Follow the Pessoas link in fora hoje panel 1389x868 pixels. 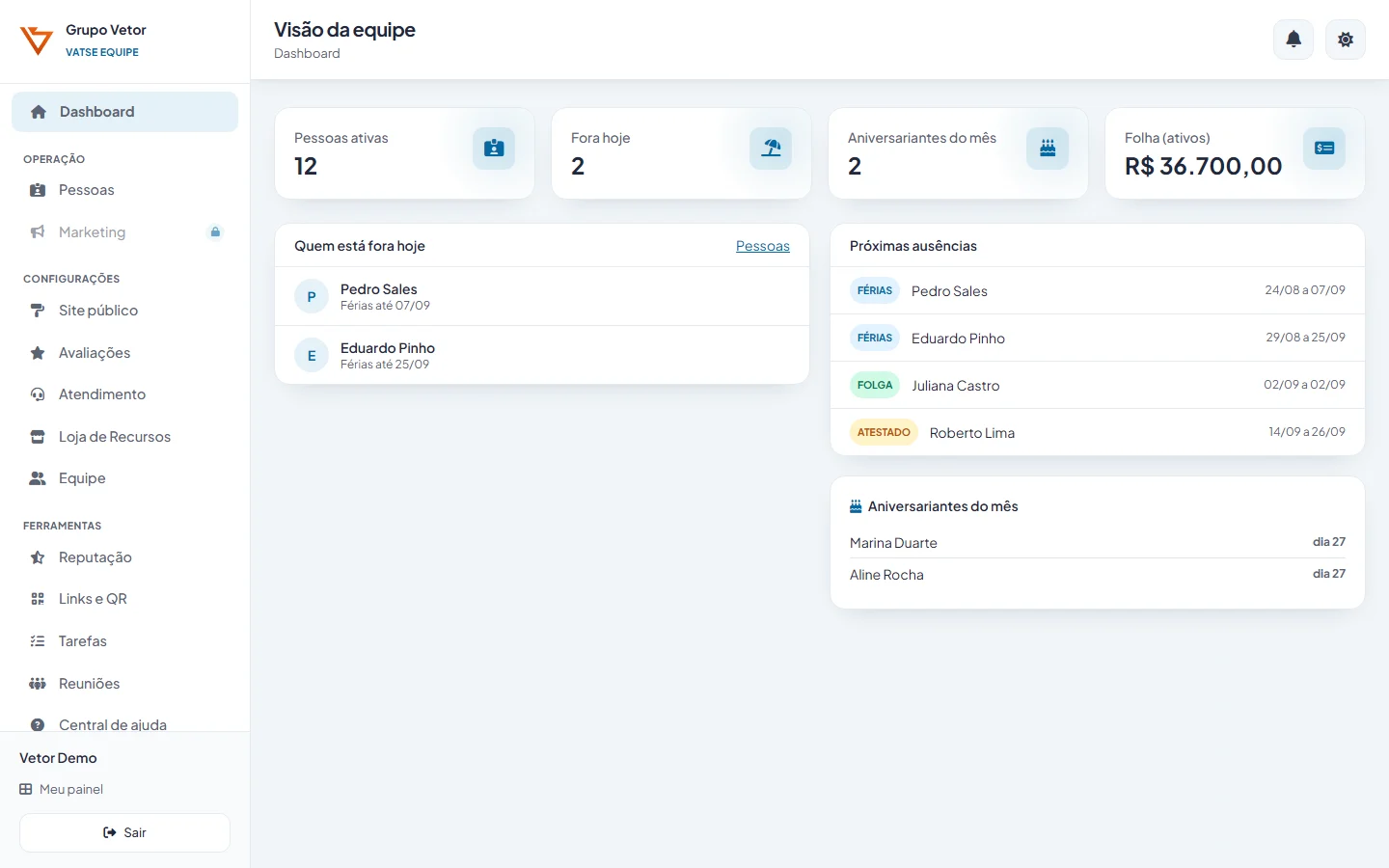pyautogui.click(x=763, y=246)
